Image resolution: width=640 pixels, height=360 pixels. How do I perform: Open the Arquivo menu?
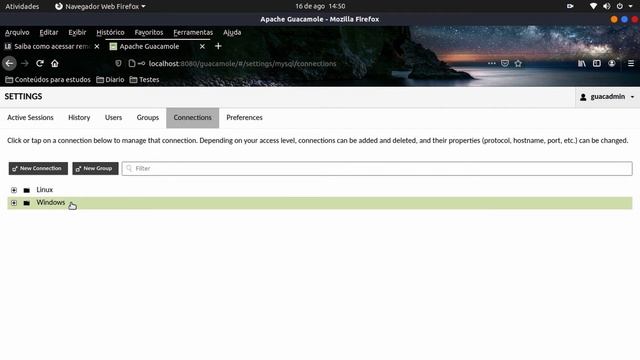(x=17, y=32)
